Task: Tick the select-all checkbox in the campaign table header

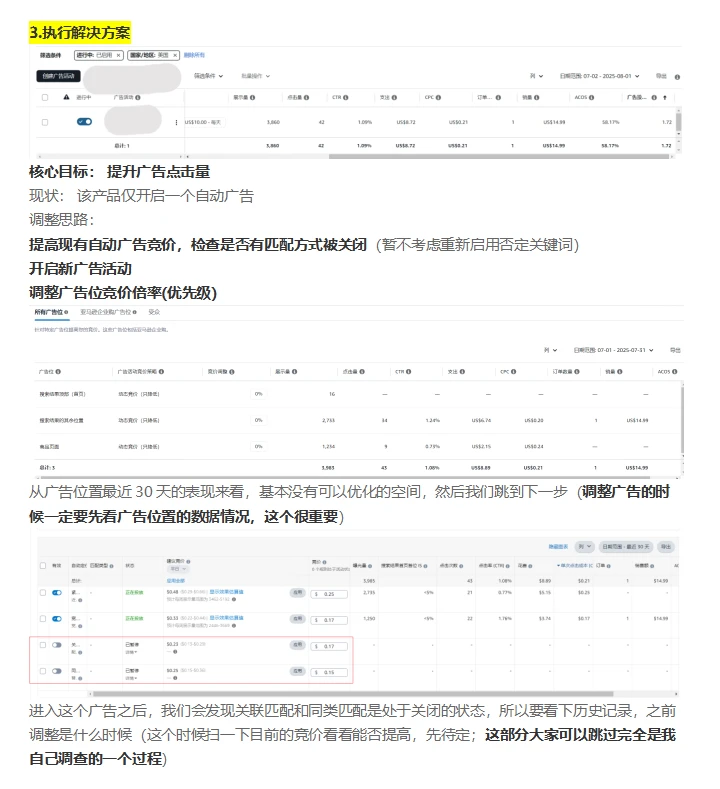Action: tap(45, 98)
